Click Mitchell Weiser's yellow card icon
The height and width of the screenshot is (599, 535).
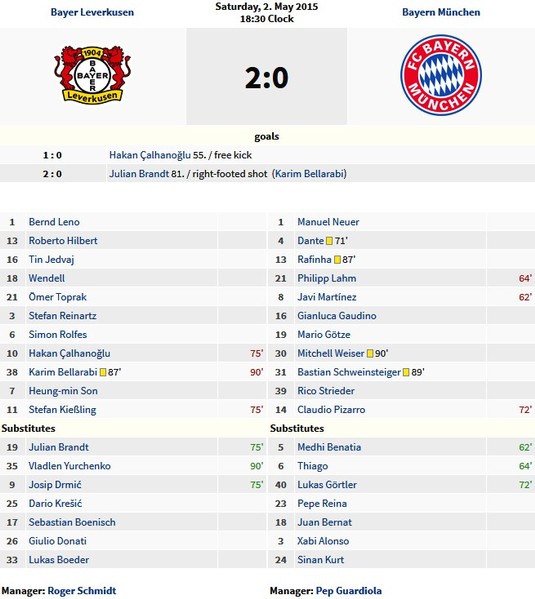tap(370, 354)
